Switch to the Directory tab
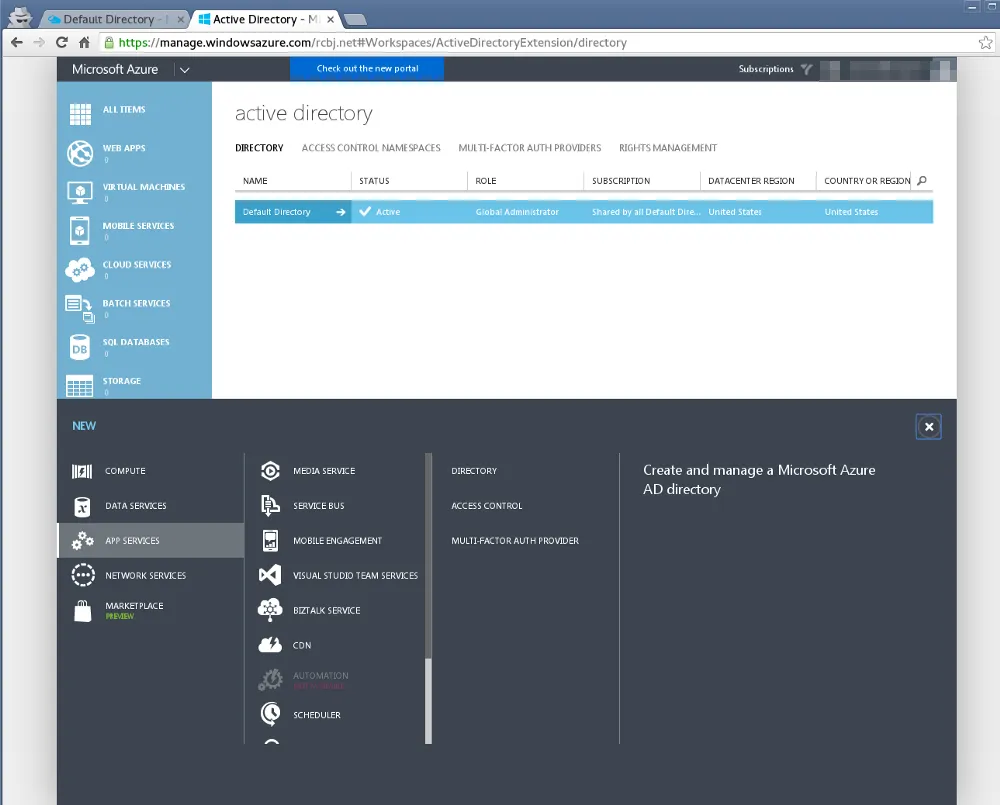This screenshot has width=1000, height=805. (x=259, y=148)
